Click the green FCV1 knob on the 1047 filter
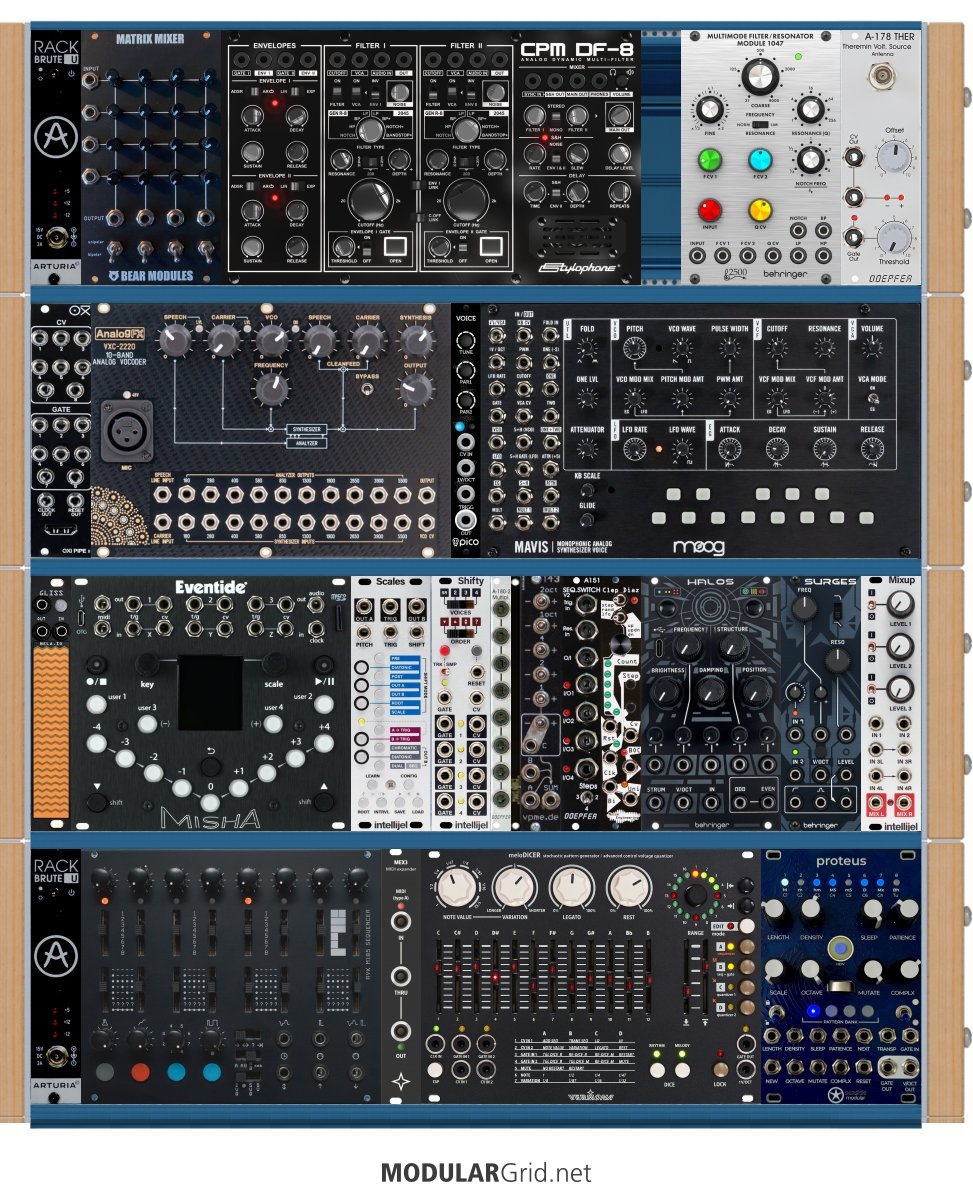Image resolution: width=973 pixels, height=1194 pixels. click(710, 160)
